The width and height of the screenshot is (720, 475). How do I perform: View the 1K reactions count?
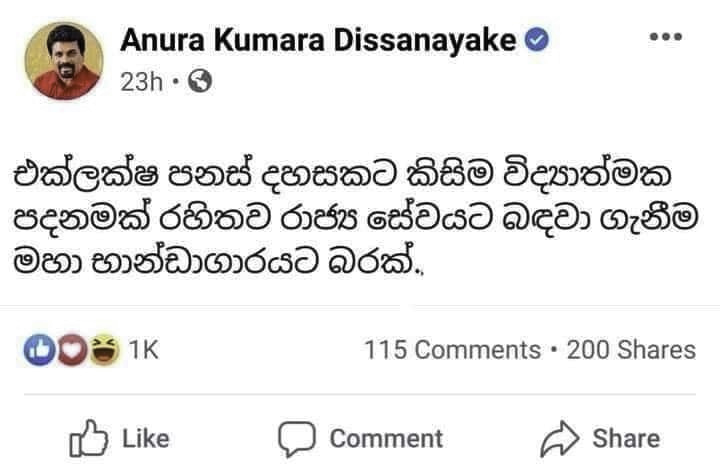pos(144,350)
